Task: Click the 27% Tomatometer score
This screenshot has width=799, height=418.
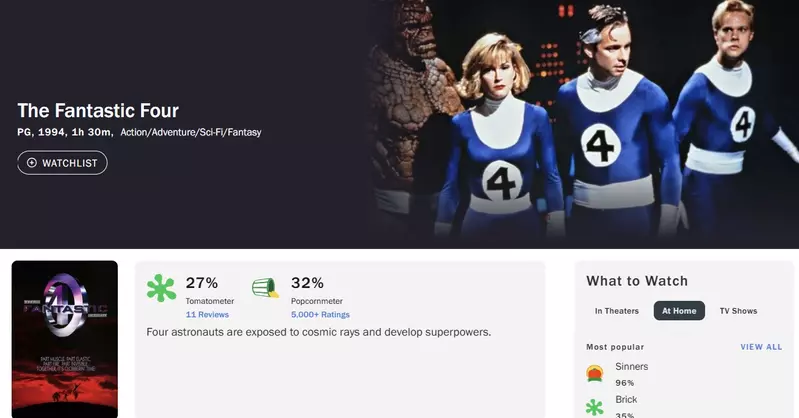Action: tap(202, 283)
